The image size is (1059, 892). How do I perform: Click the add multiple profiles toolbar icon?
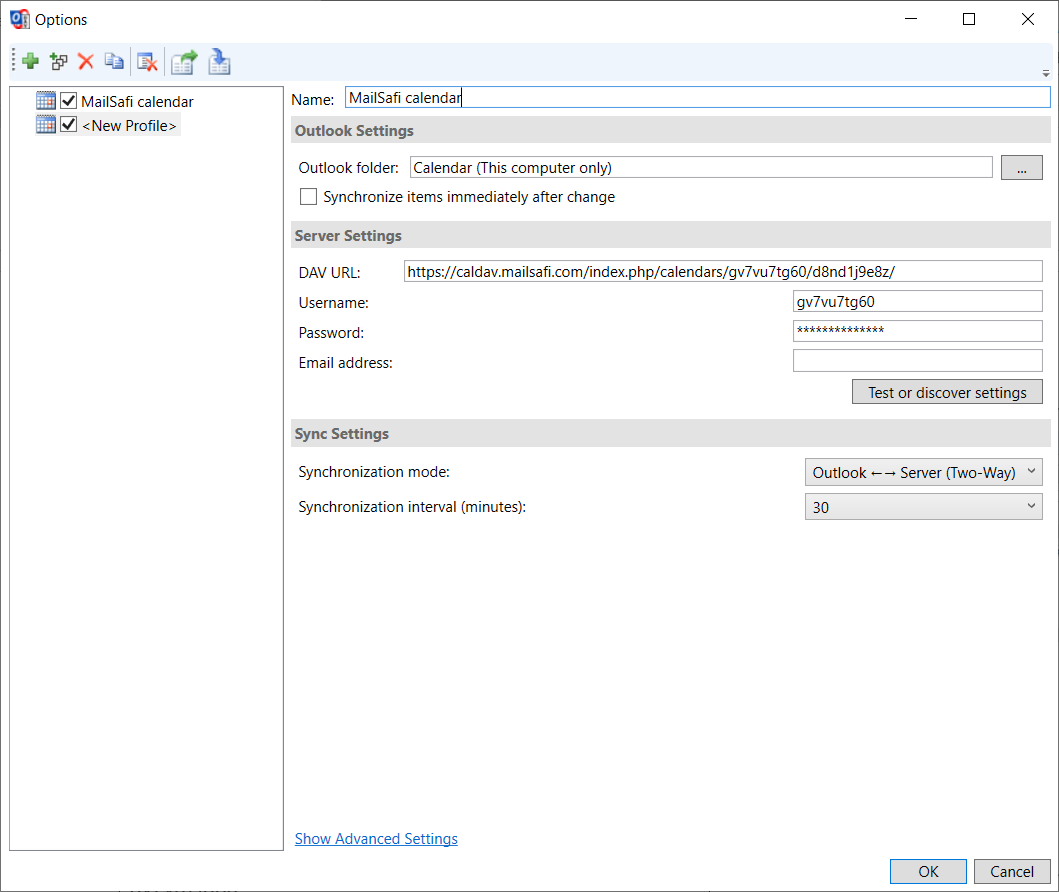pyautogui.click(x=59, y=61)
